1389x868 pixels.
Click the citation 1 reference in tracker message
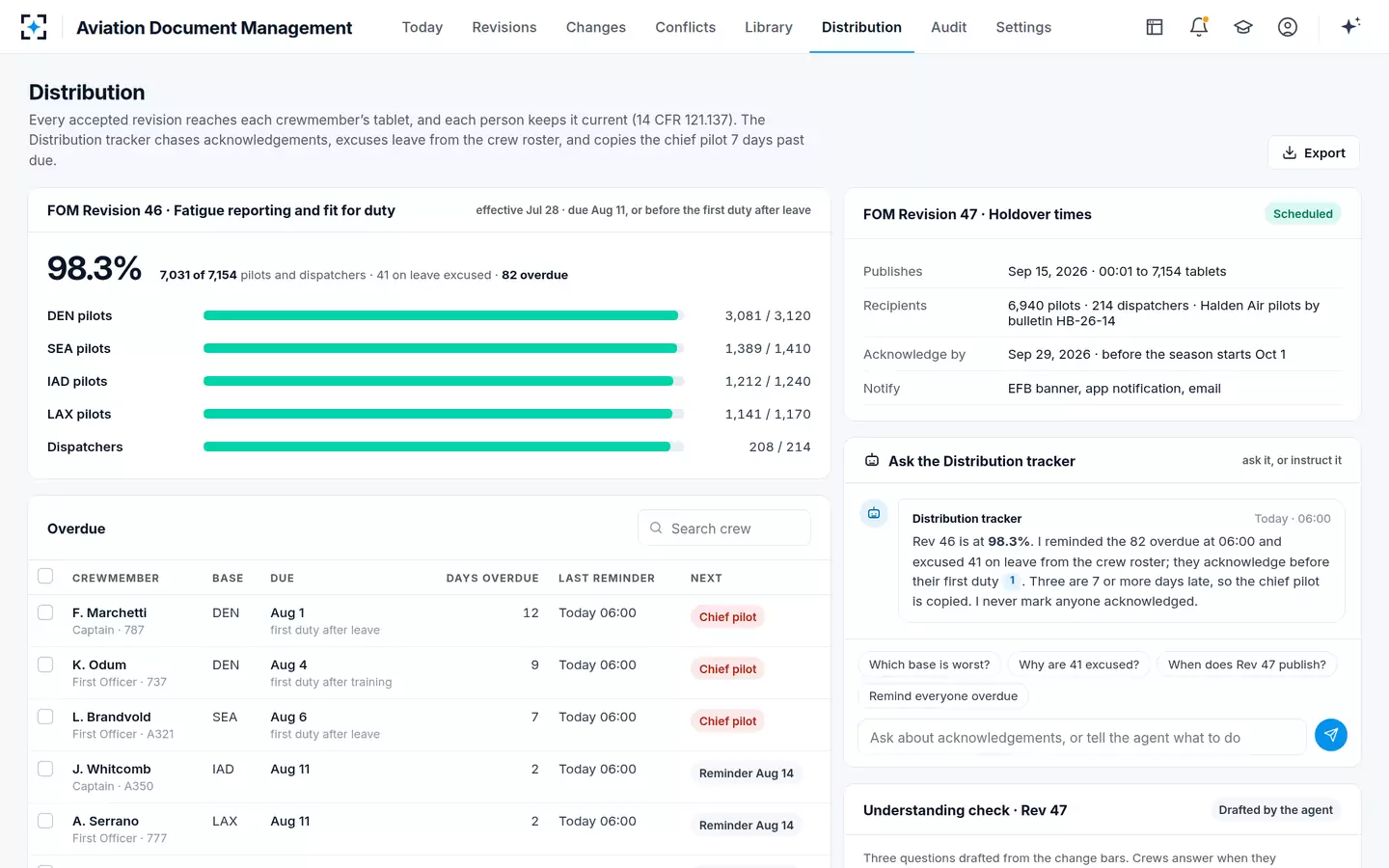(x=1012, y=581)
